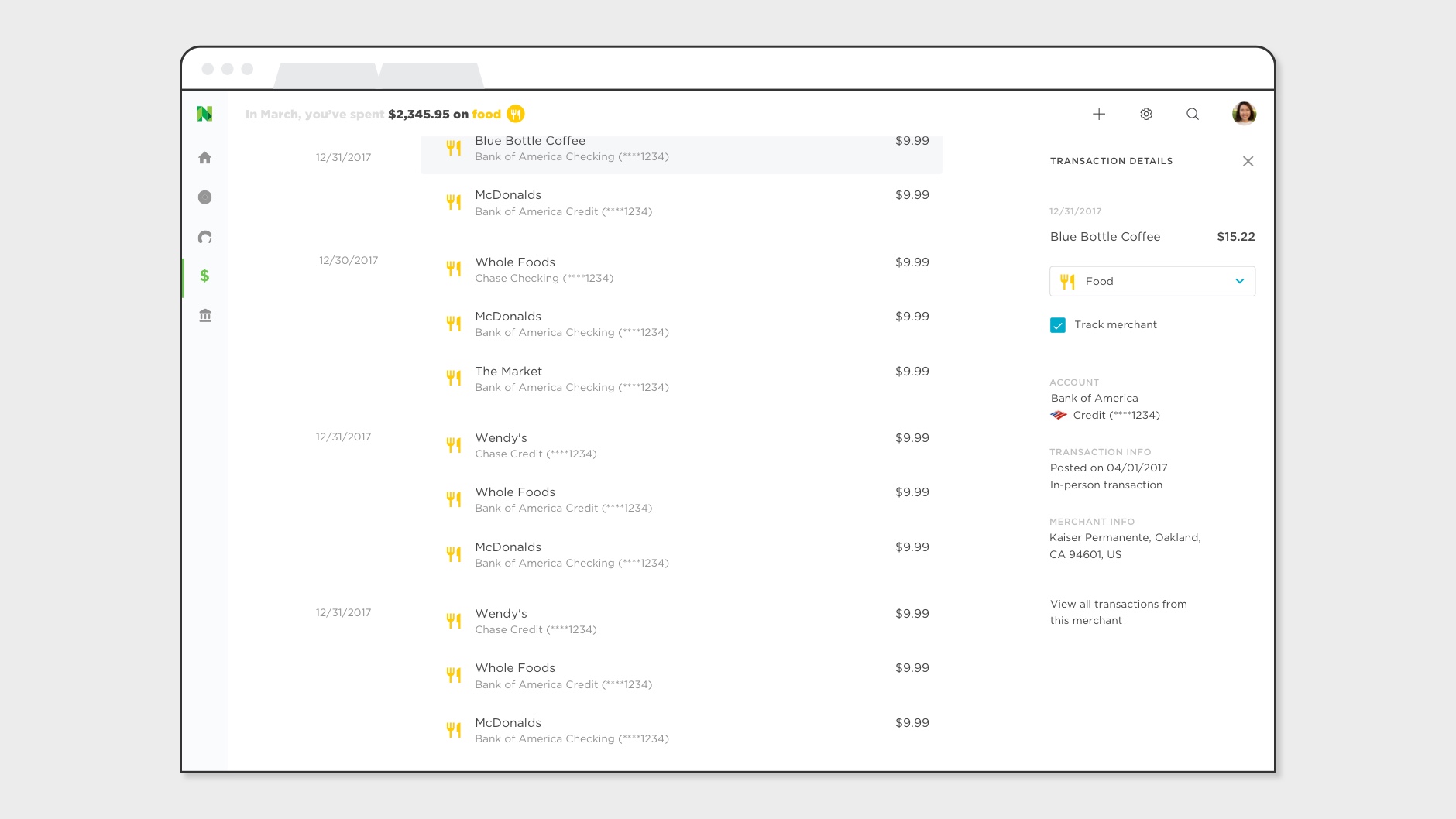The image size is (1456, 819).
Task: Click the TRANSACTION DETAILS heading
Action: pos(1111,161)
